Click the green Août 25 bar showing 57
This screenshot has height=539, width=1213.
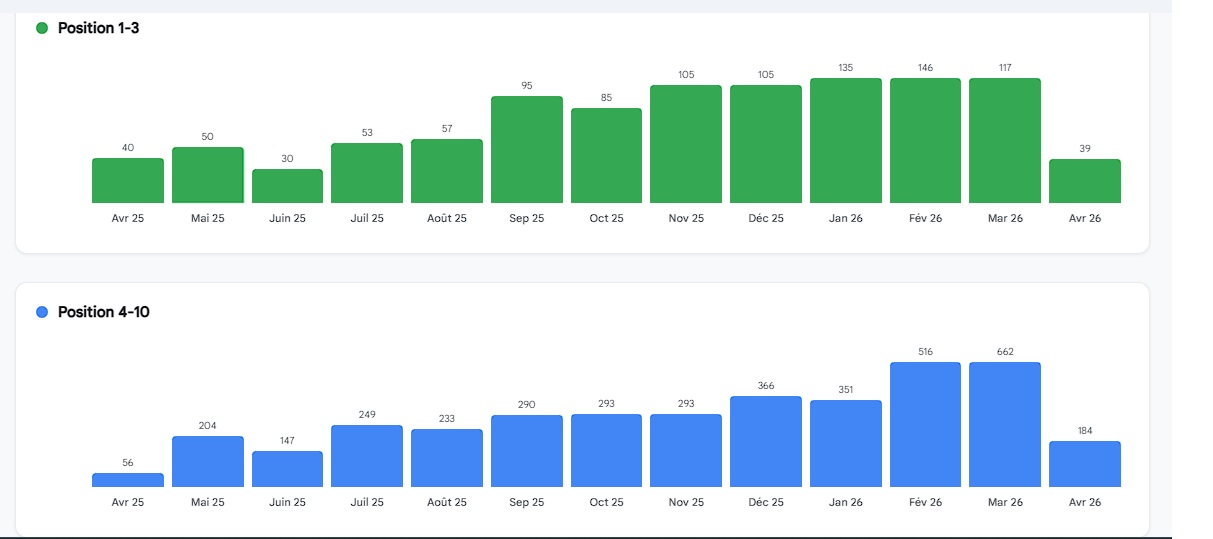click(447, 171)
